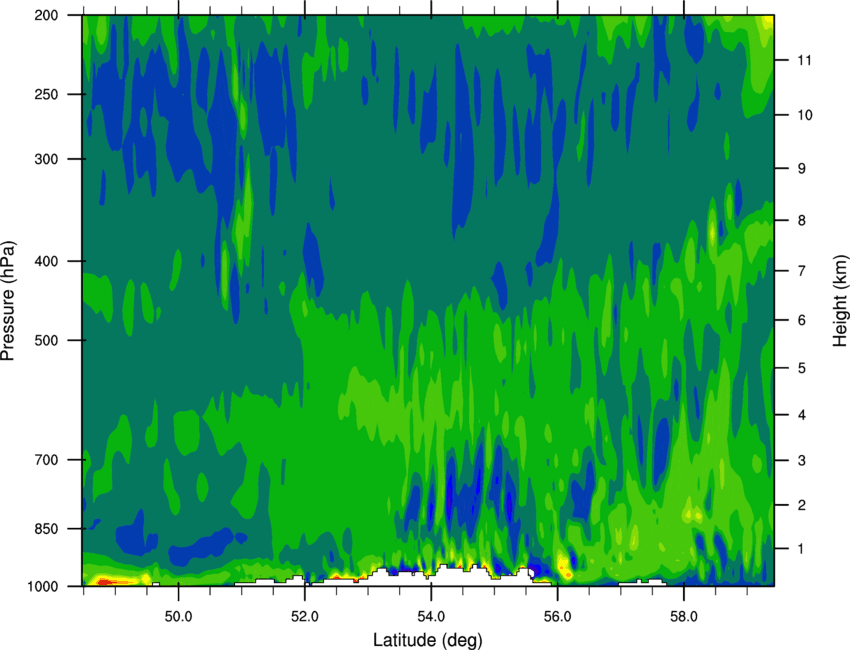Select the 1000 pressure tick label

[42, 587]
